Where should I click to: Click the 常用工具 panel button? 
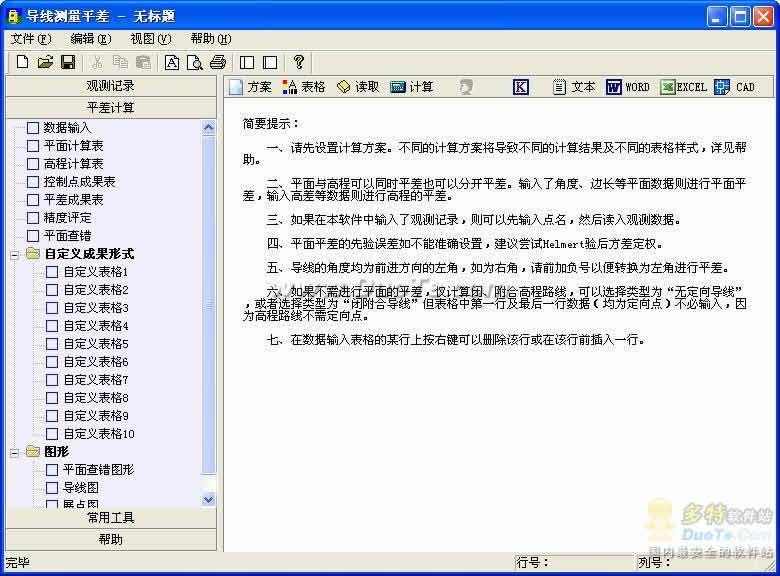[110, 518]
